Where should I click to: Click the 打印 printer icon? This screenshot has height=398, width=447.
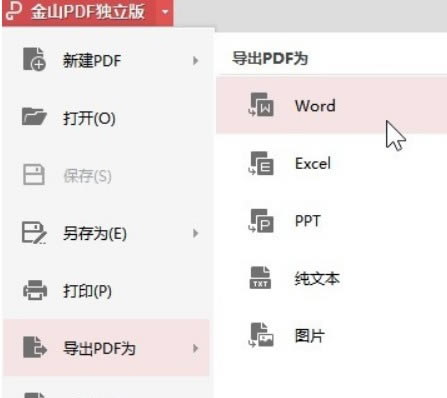[x=35, y=290]
